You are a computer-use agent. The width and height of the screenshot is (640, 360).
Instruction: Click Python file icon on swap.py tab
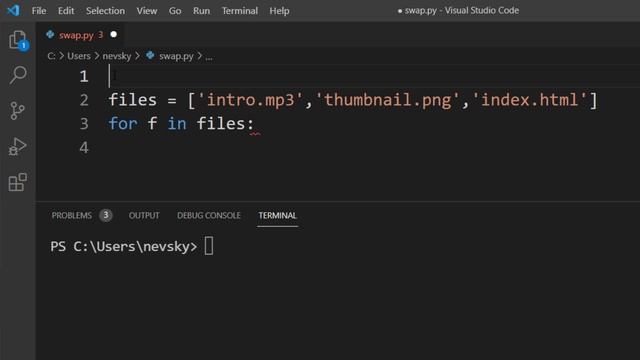[x=50, y=35]
